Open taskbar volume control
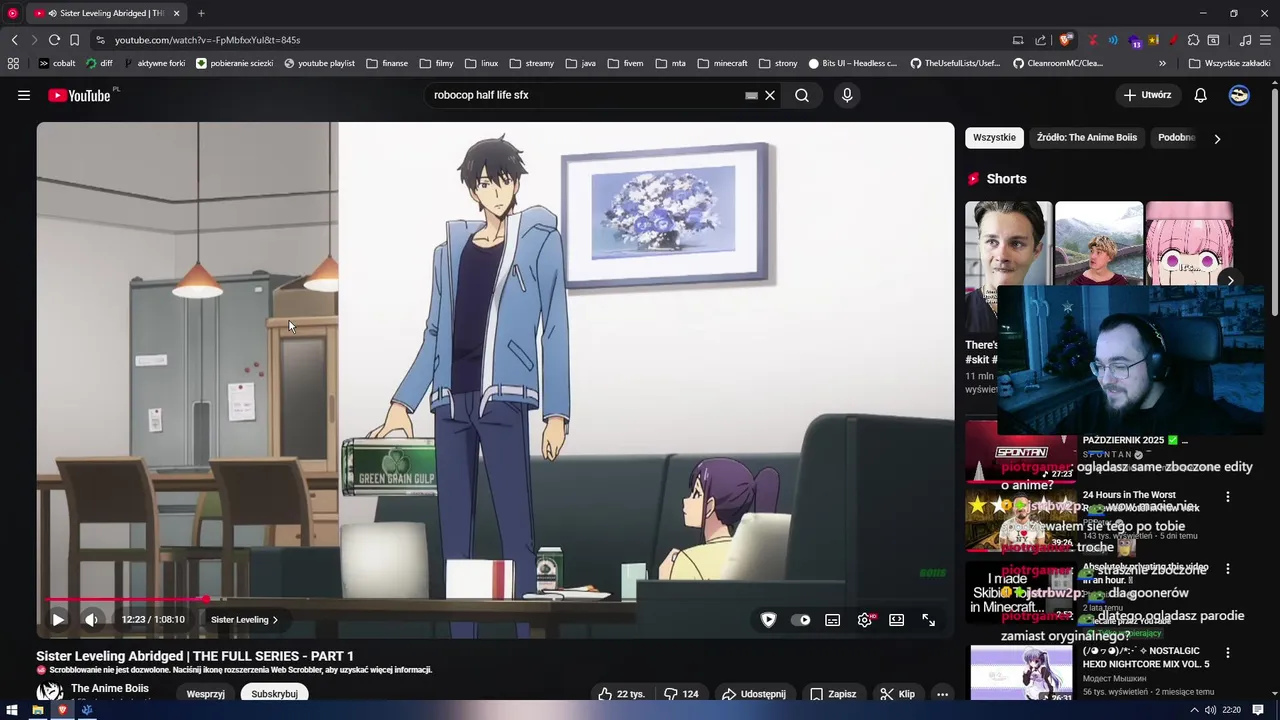This screenshot has height=720, width=1280. (1210, 710)
